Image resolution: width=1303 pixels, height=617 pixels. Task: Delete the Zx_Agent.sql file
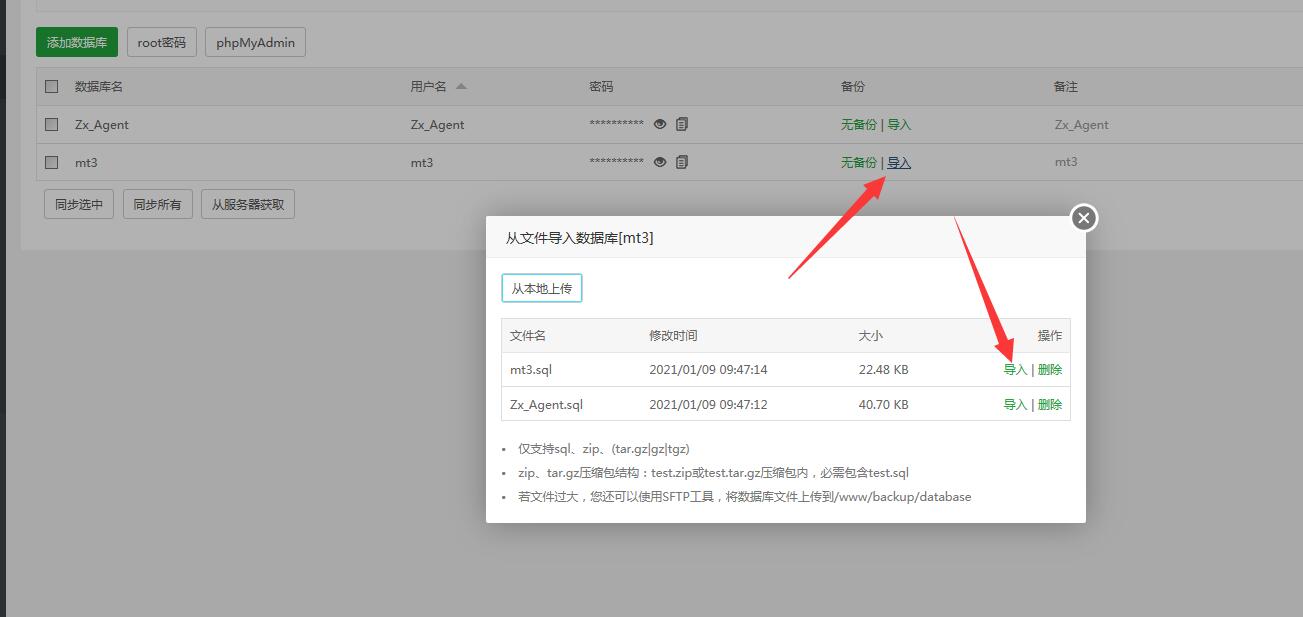pos(1050,405)
